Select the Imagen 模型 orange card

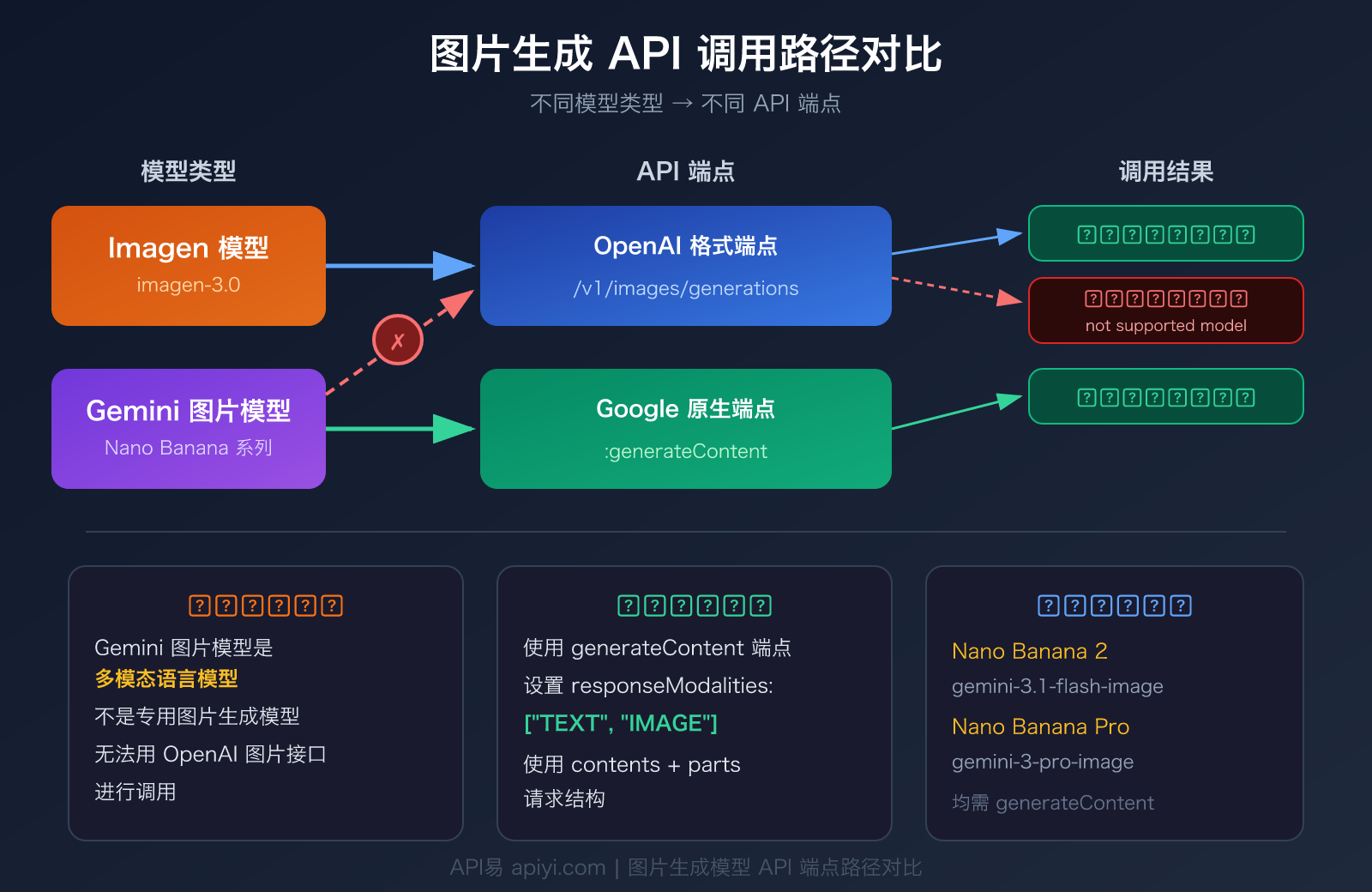pos(188,264)
